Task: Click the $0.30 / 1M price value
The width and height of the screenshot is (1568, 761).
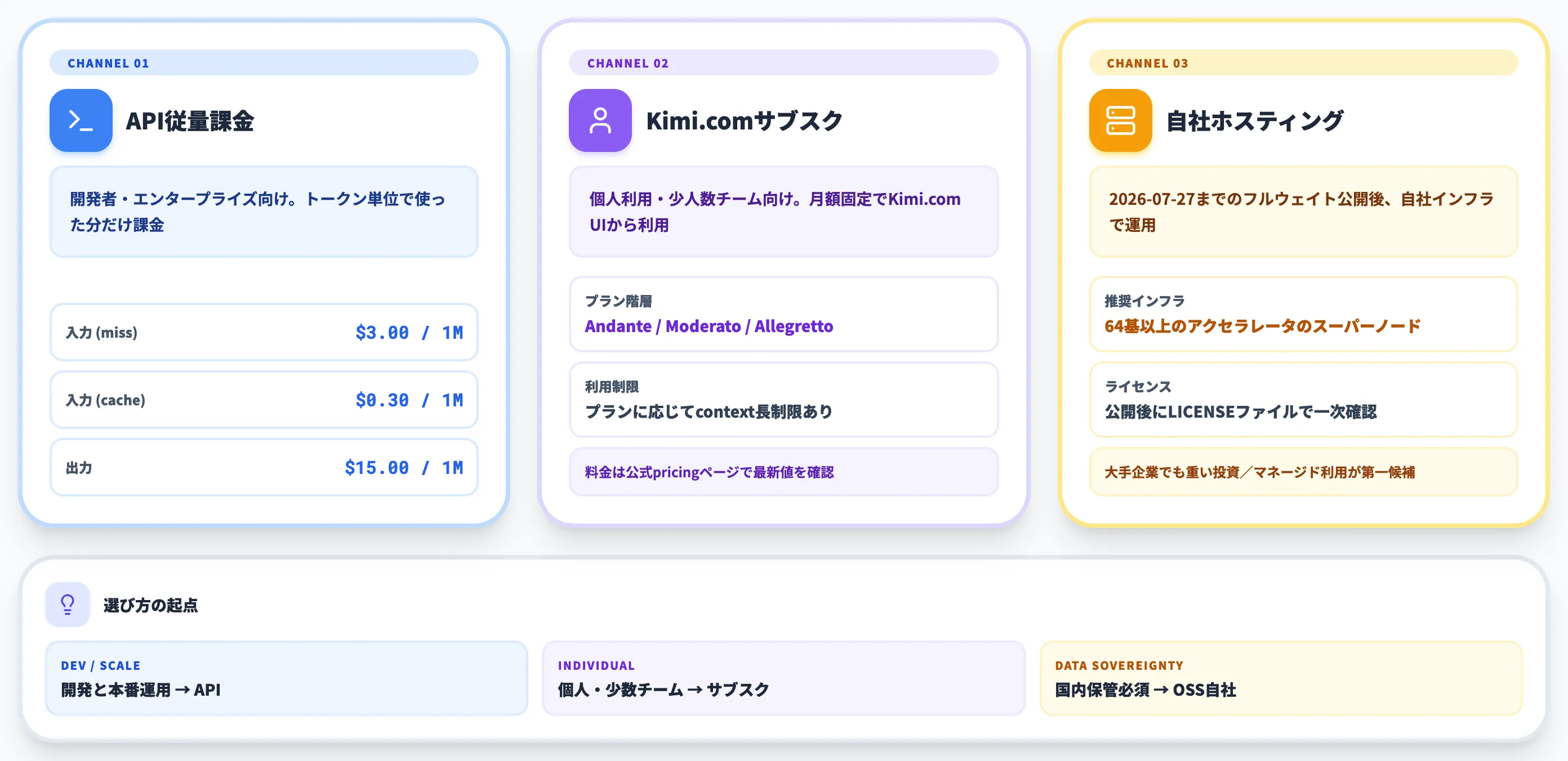Action: [409, 400]
